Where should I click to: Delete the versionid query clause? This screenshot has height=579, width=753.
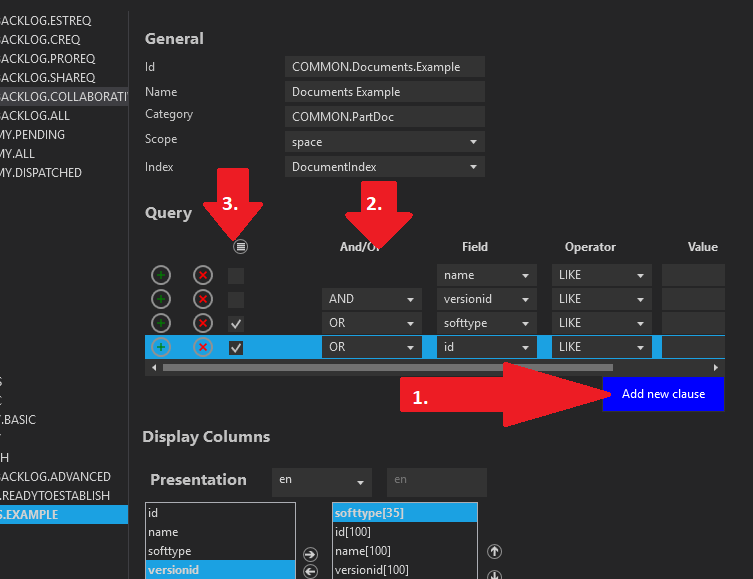click(x=203, y=299)
